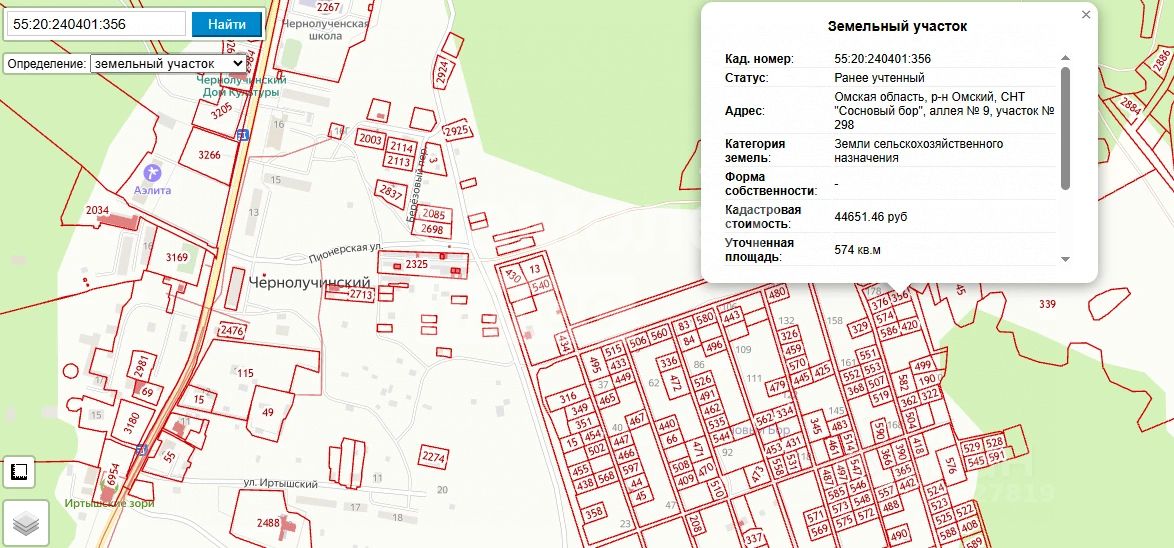Screen dimensions: 1174x548
Task: Click the bus stop icon near parcel 3180
Action: [x=142, y=449]
